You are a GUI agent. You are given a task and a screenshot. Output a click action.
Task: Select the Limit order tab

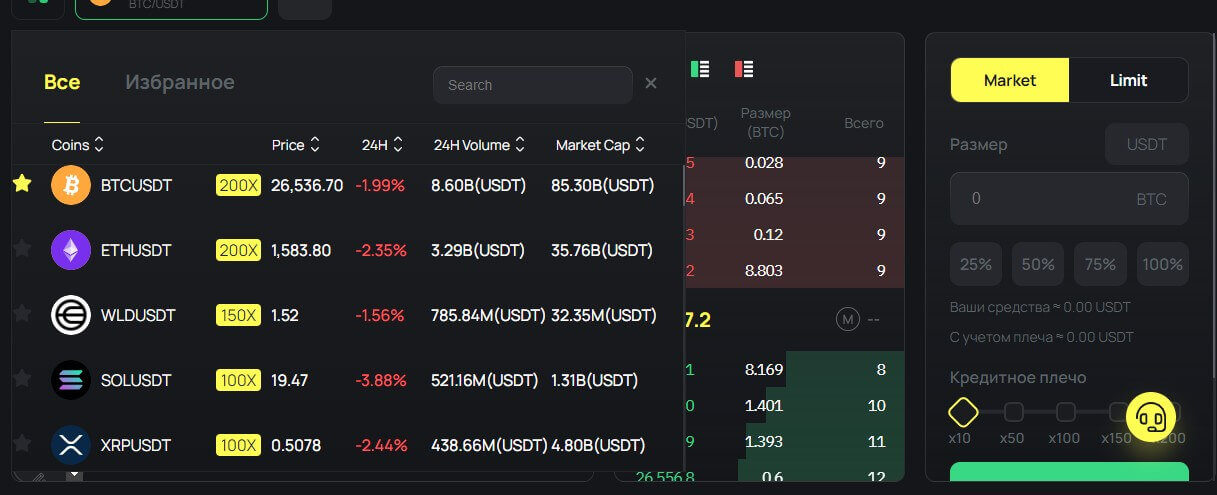[x=1128, y=80]
